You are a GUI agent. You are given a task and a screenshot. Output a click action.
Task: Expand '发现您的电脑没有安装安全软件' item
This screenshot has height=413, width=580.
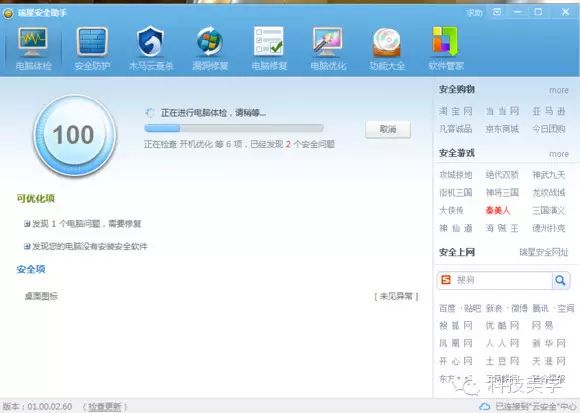(x=27, y=246)
